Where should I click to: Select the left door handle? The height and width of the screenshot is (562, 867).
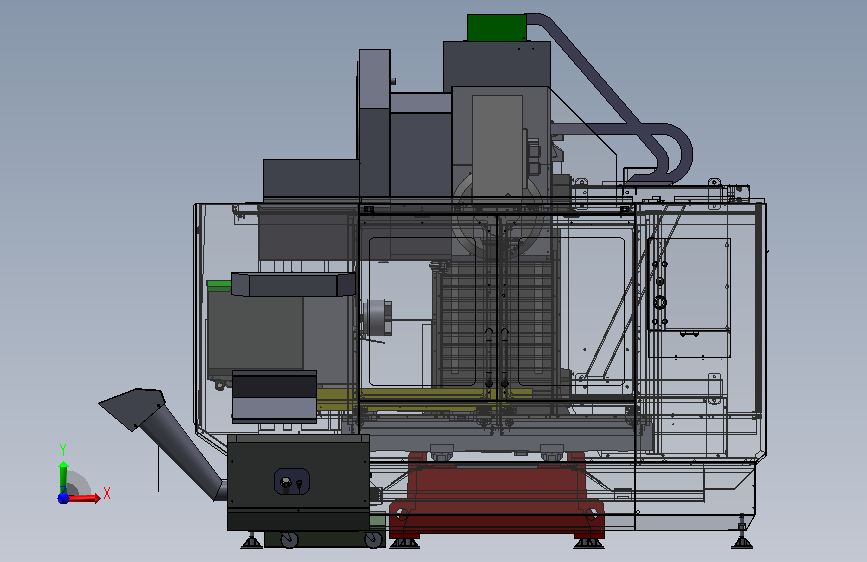489,358
